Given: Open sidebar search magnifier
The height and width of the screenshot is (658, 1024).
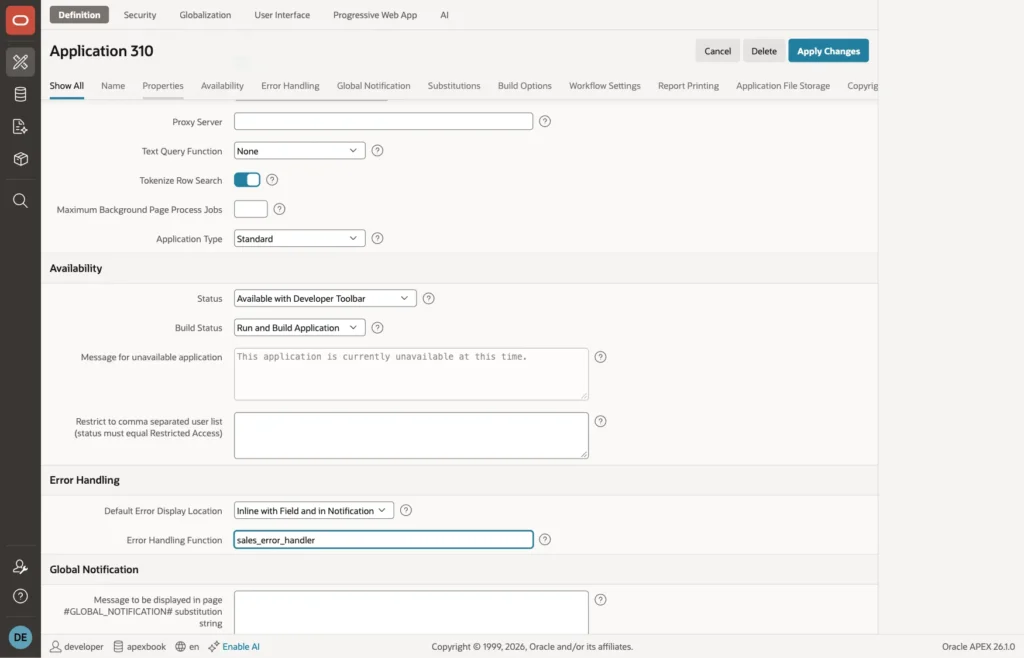Looking at the screenshot, I should (20, 200).
